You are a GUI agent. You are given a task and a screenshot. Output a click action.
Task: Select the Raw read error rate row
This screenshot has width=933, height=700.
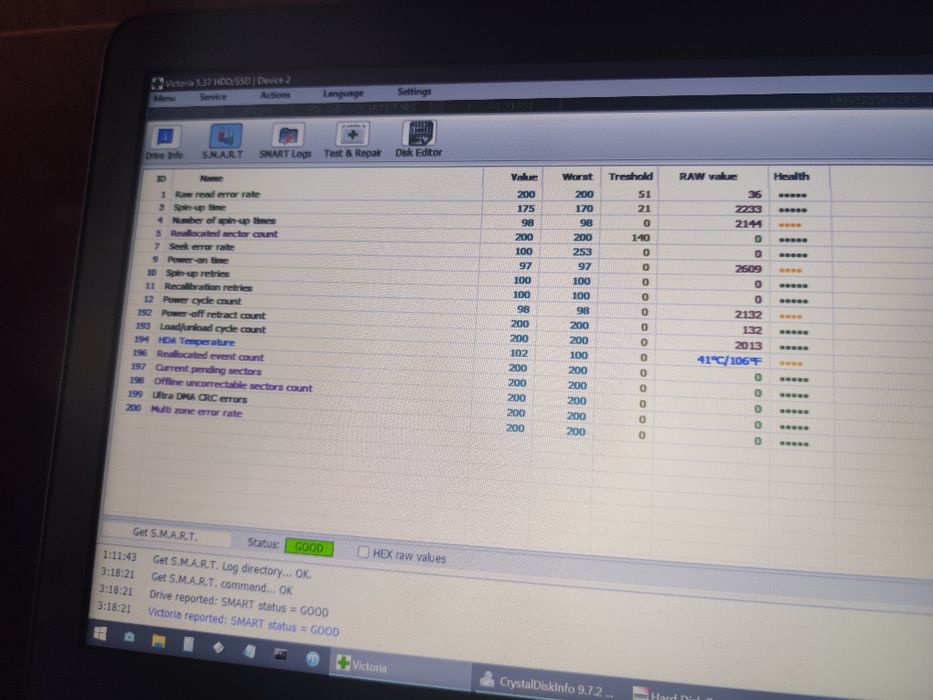coord(217,194)
